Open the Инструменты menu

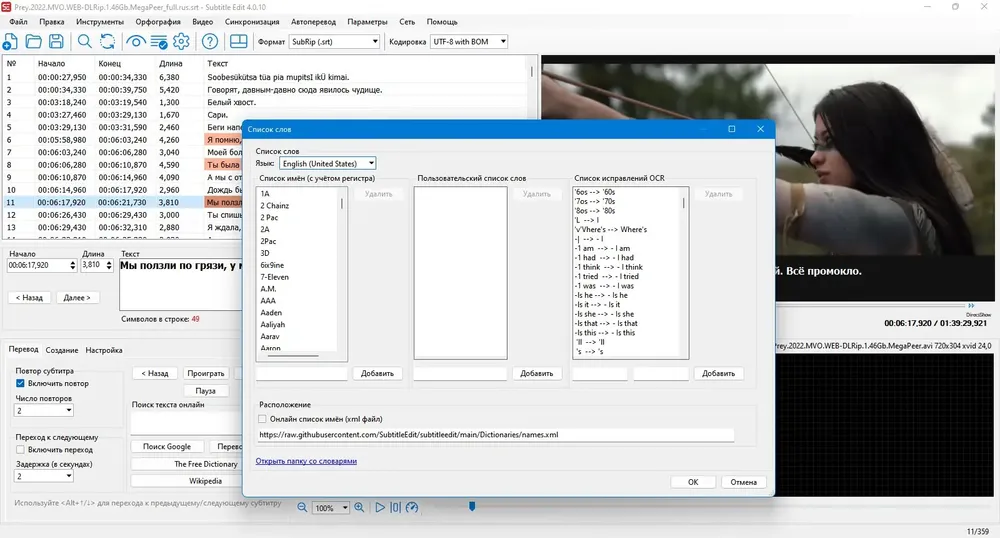99,22
